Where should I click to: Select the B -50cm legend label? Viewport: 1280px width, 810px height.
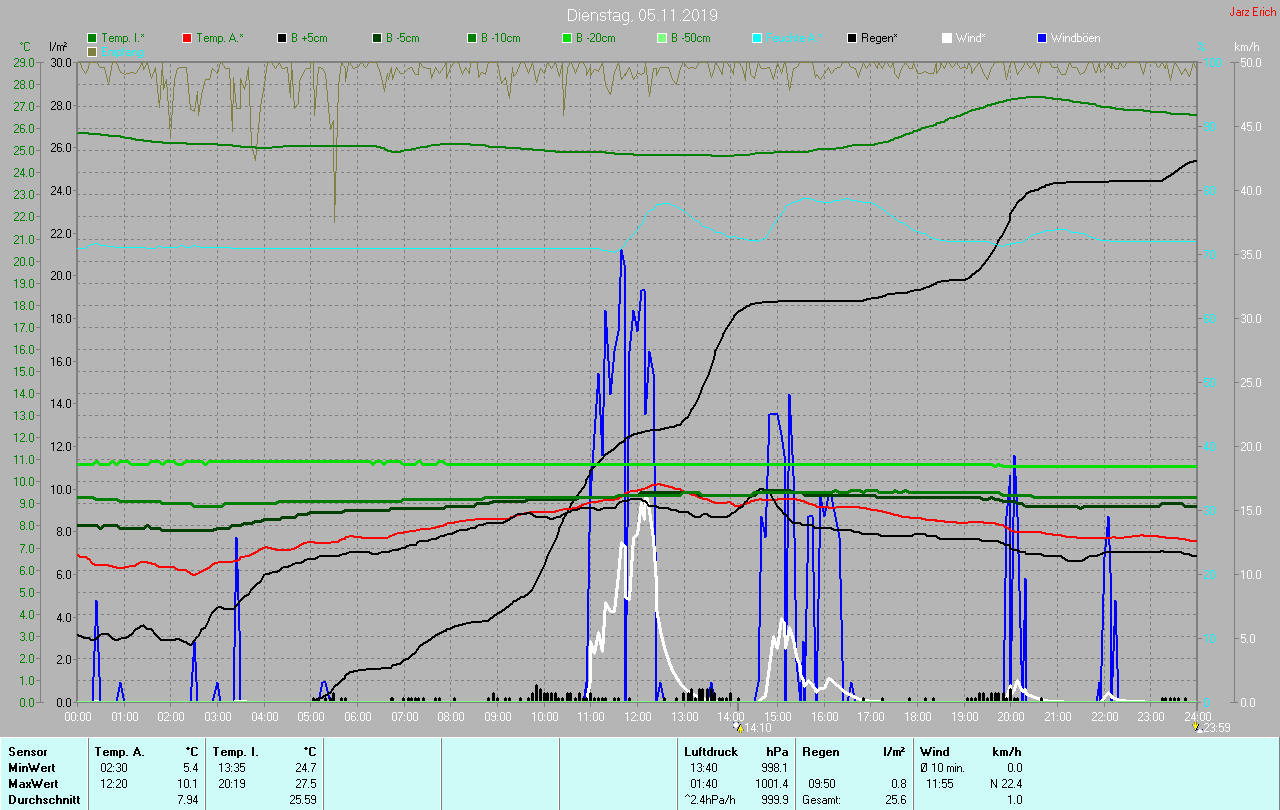tap(690, 38)
